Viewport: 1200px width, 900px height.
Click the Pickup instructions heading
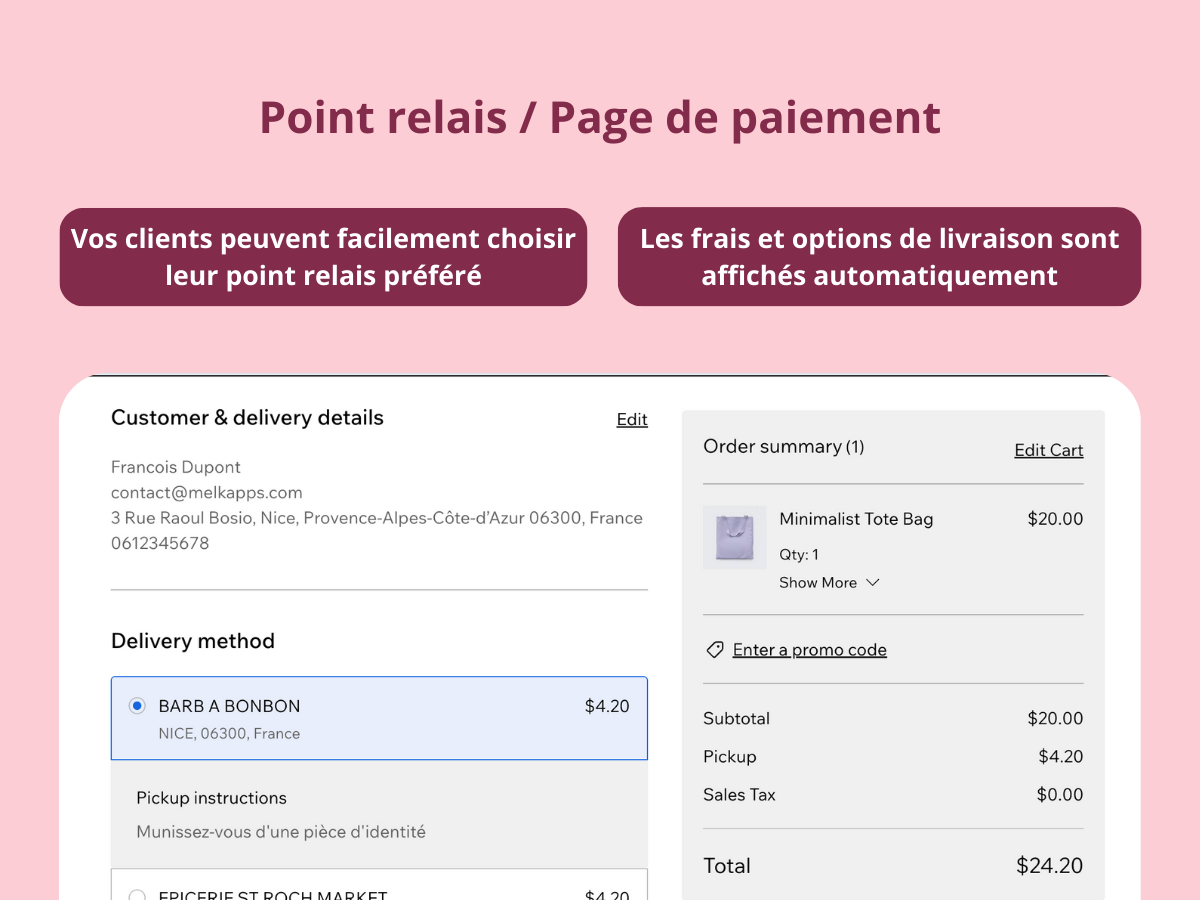tap(211, 798)
